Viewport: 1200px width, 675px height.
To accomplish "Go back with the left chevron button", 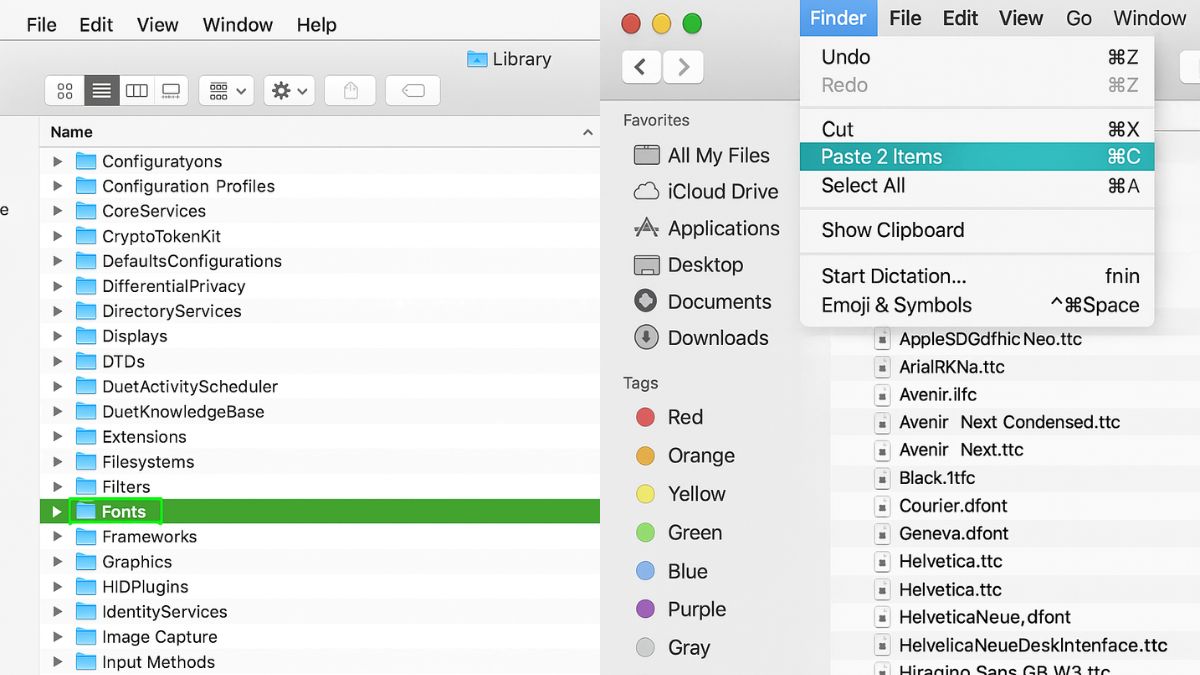I will tap(641, 67).
